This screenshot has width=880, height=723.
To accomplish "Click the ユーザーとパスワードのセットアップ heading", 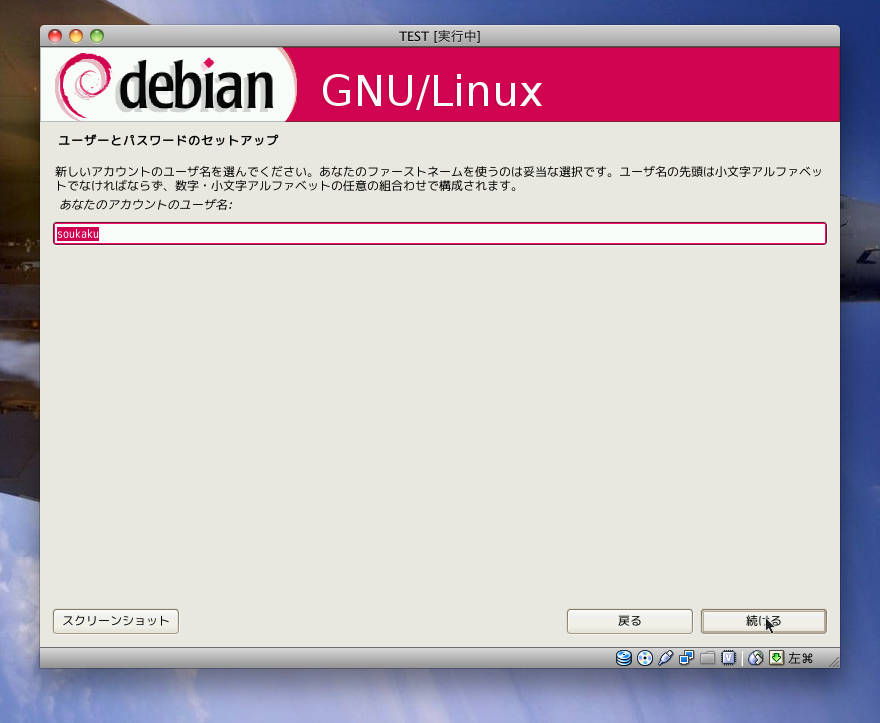I will pos(168,140).
